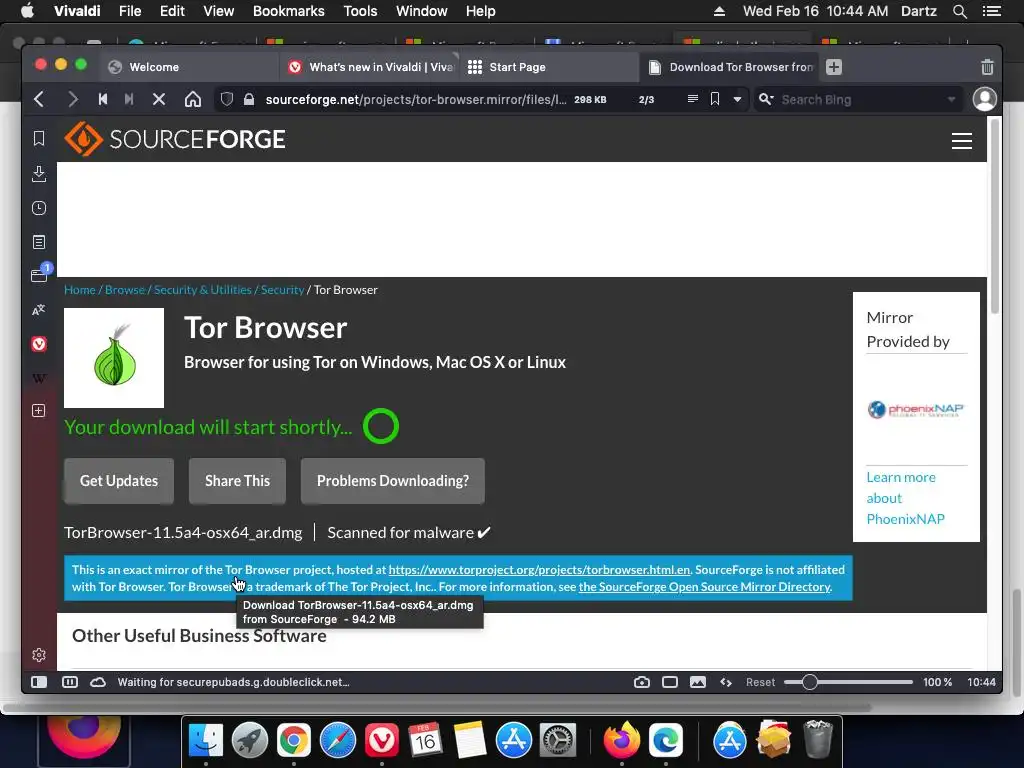Screen dimensions: 1024x768
Task: Open Safari from the Dock
Action: click(x=338, y=740)
